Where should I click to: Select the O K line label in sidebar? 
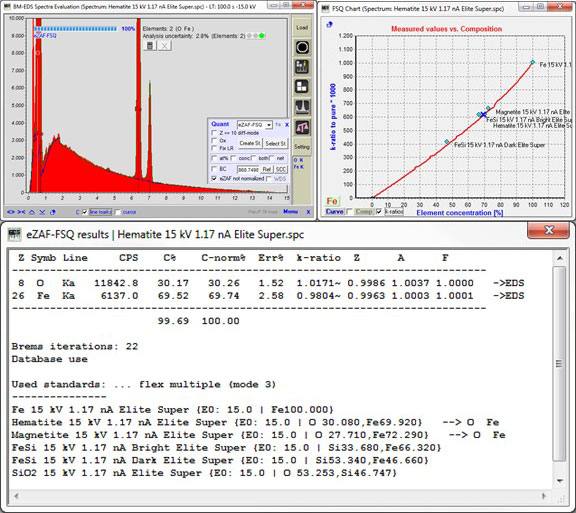click(299, 160)
